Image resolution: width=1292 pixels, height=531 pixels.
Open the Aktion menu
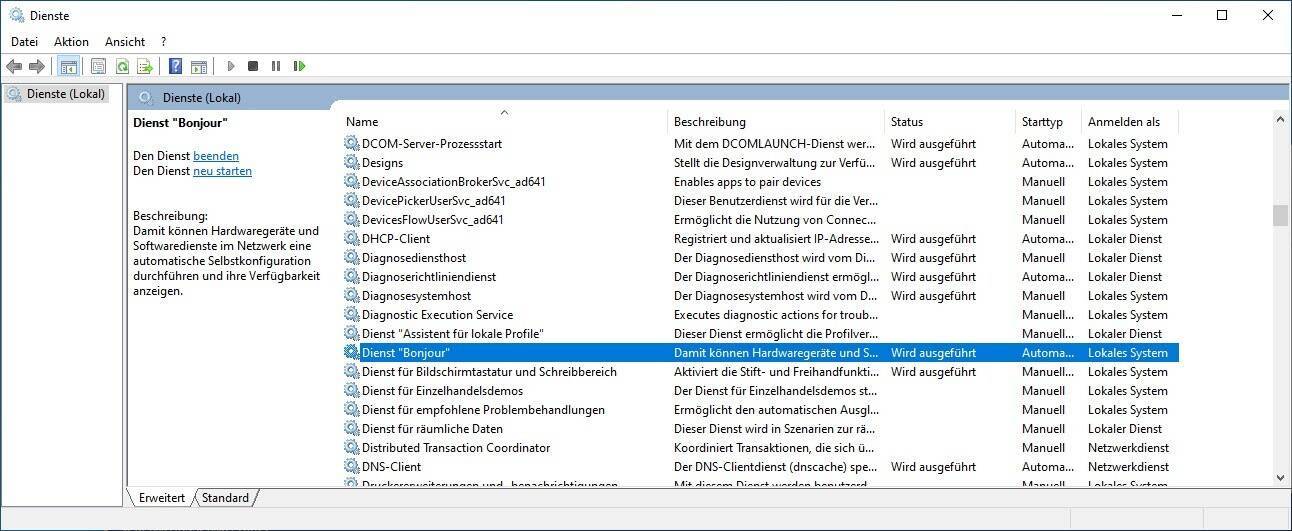(x=71, y=42)
